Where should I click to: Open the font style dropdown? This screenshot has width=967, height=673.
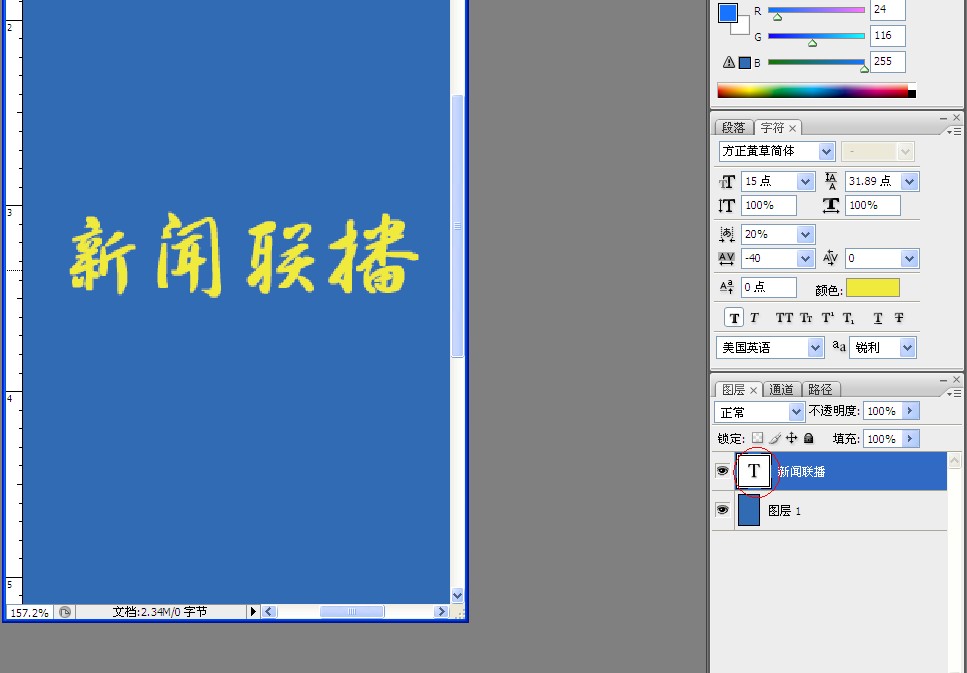(905, 152)
